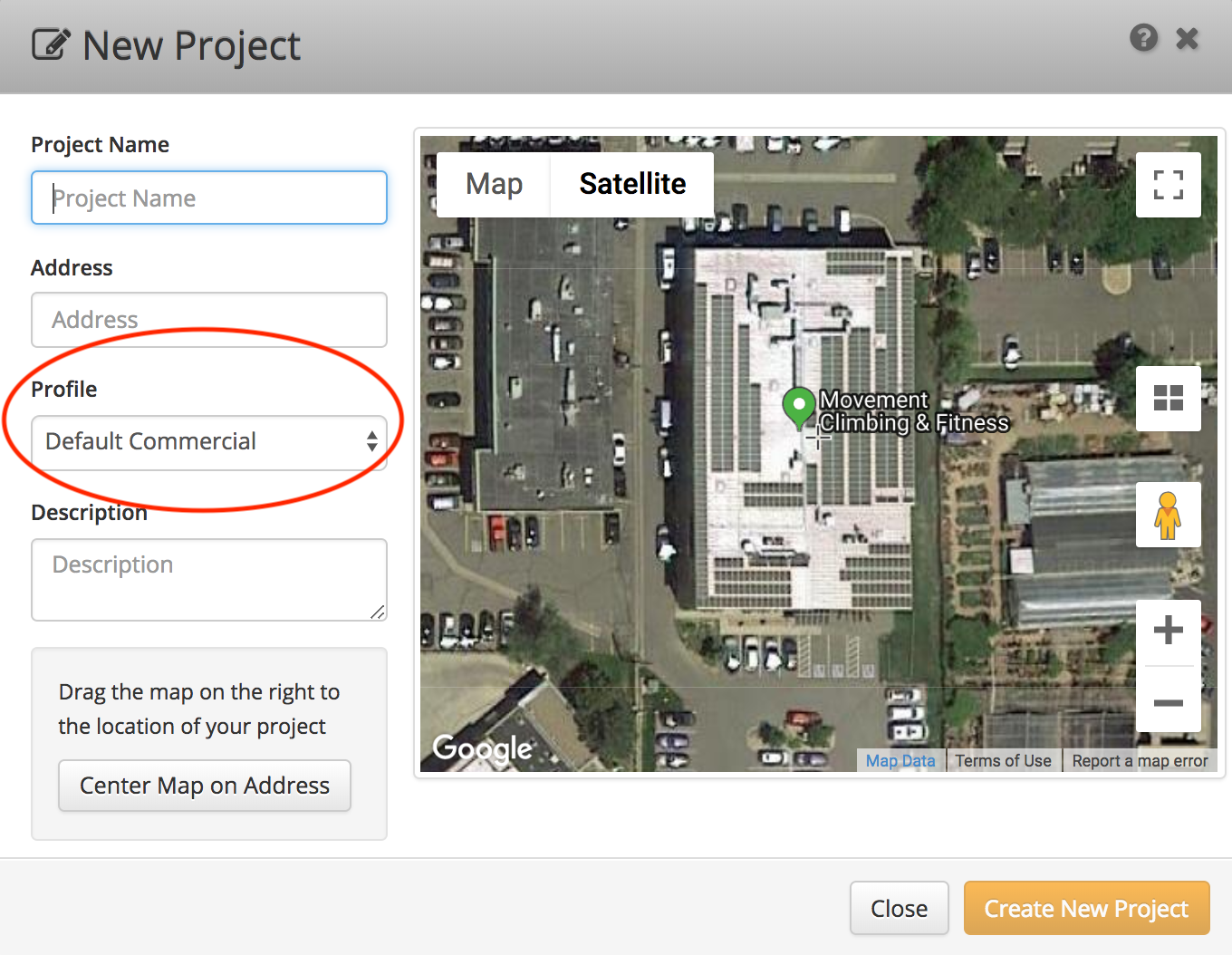Click the help question mark icon
This screenshot has width=1232, height=955.
pos(1143,38)
